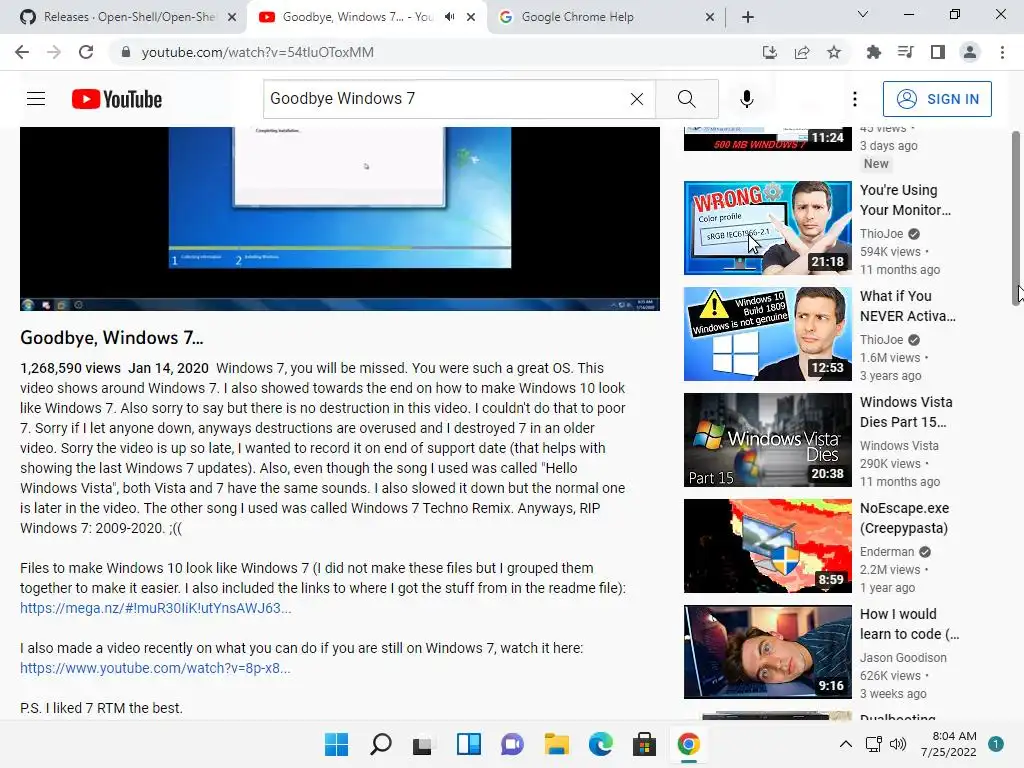Open tab search chevron dropdown
Image resolution: width=1024 pixels, height=768 pixels.
[x=863, y=14]
